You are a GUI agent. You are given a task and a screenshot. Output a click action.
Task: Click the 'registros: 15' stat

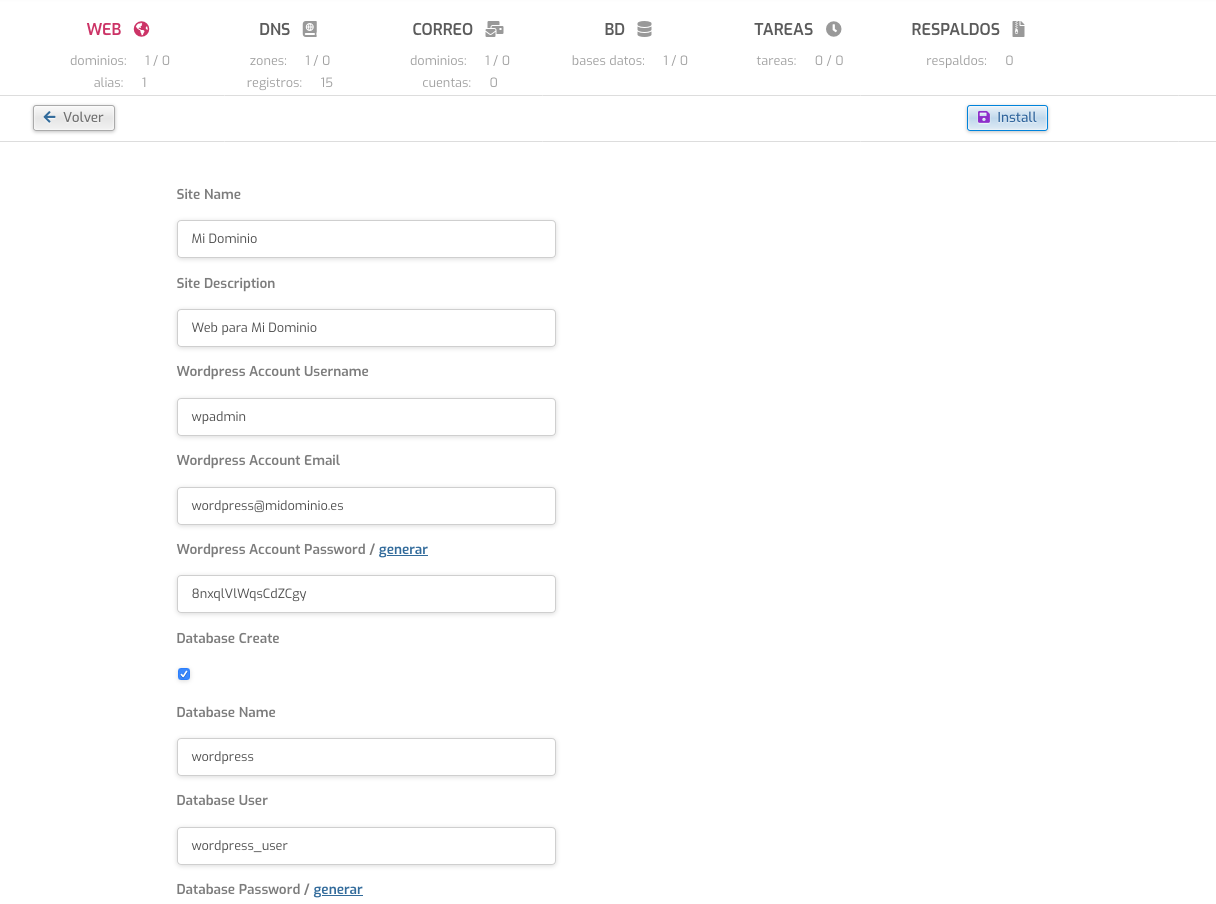[290, 83]
